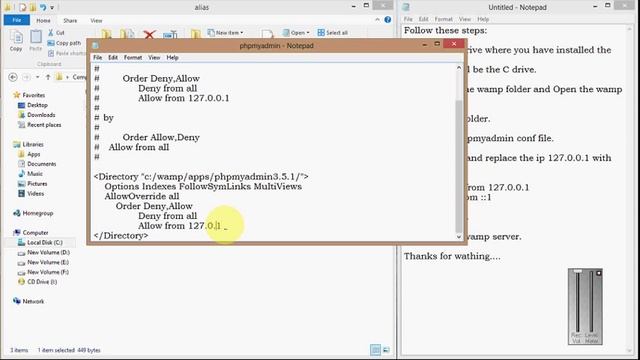Click the 'Deny from all' line inside Directory block

[x=167, y=216]
